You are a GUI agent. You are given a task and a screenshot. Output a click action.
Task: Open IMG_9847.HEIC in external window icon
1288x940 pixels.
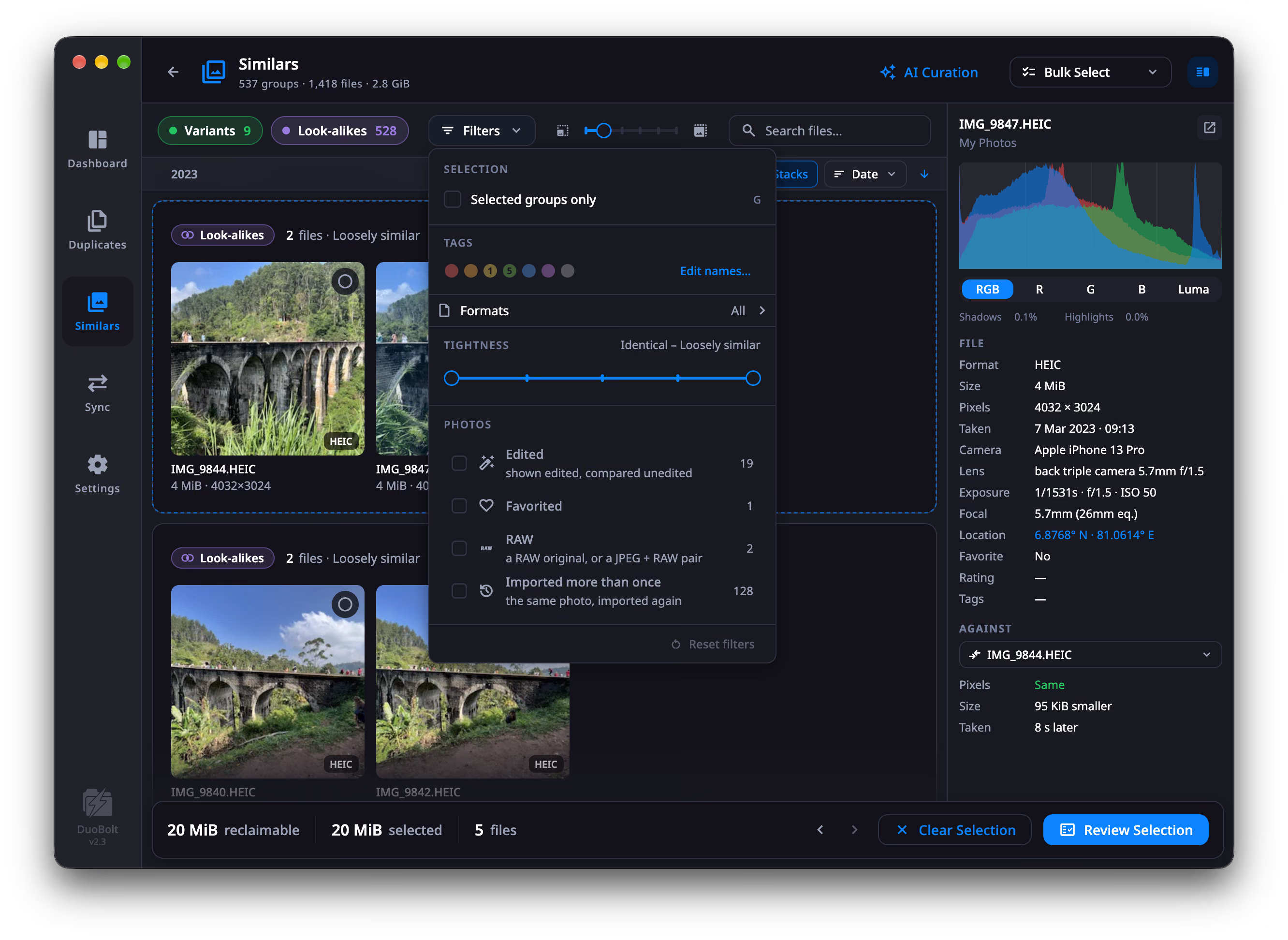[1209, 128]
